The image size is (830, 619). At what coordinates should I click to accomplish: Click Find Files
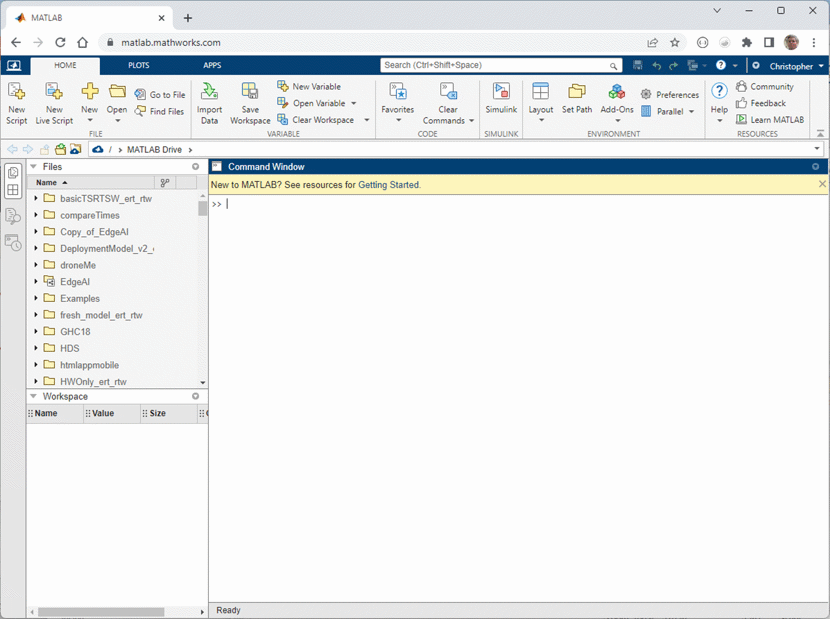(x=160, y=111)
